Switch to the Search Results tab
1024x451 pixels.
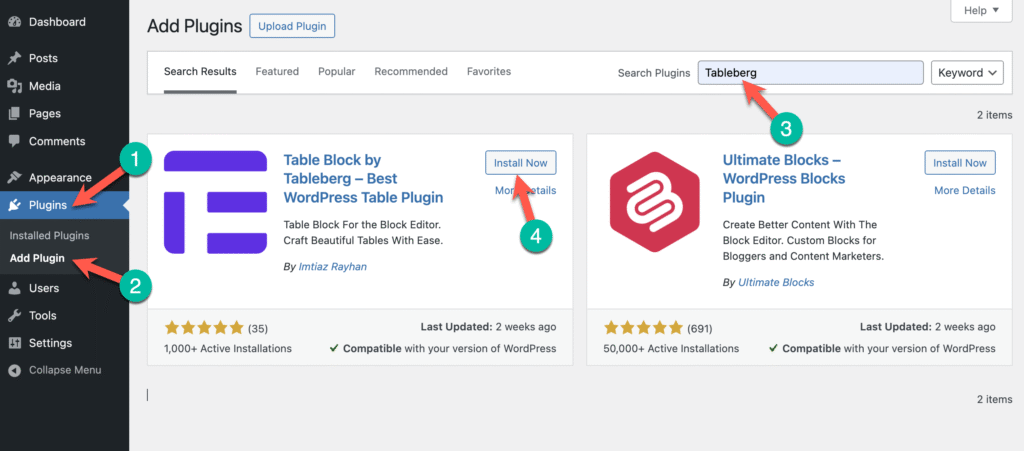coord(200,72)
